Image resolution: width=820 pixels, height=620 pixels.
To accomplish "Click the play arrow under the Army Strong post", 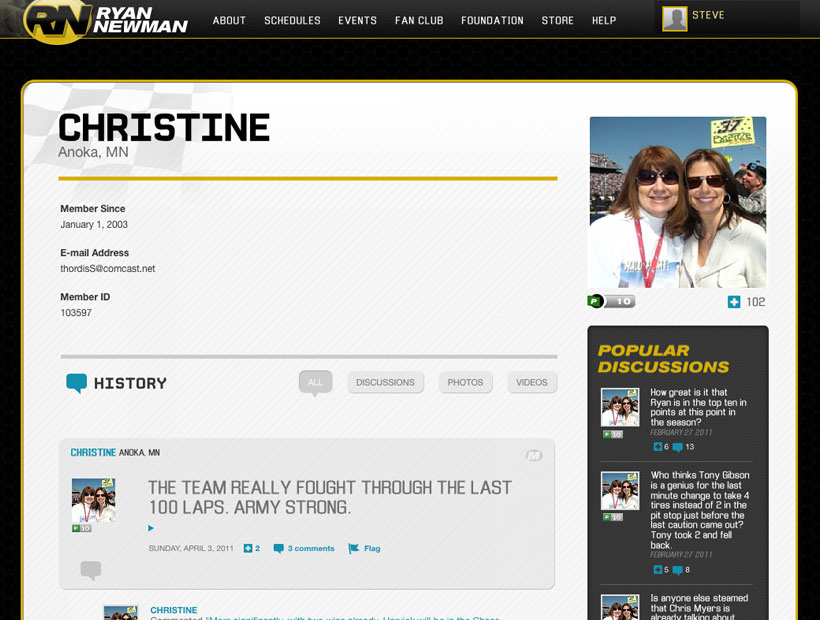I will 151,528.
